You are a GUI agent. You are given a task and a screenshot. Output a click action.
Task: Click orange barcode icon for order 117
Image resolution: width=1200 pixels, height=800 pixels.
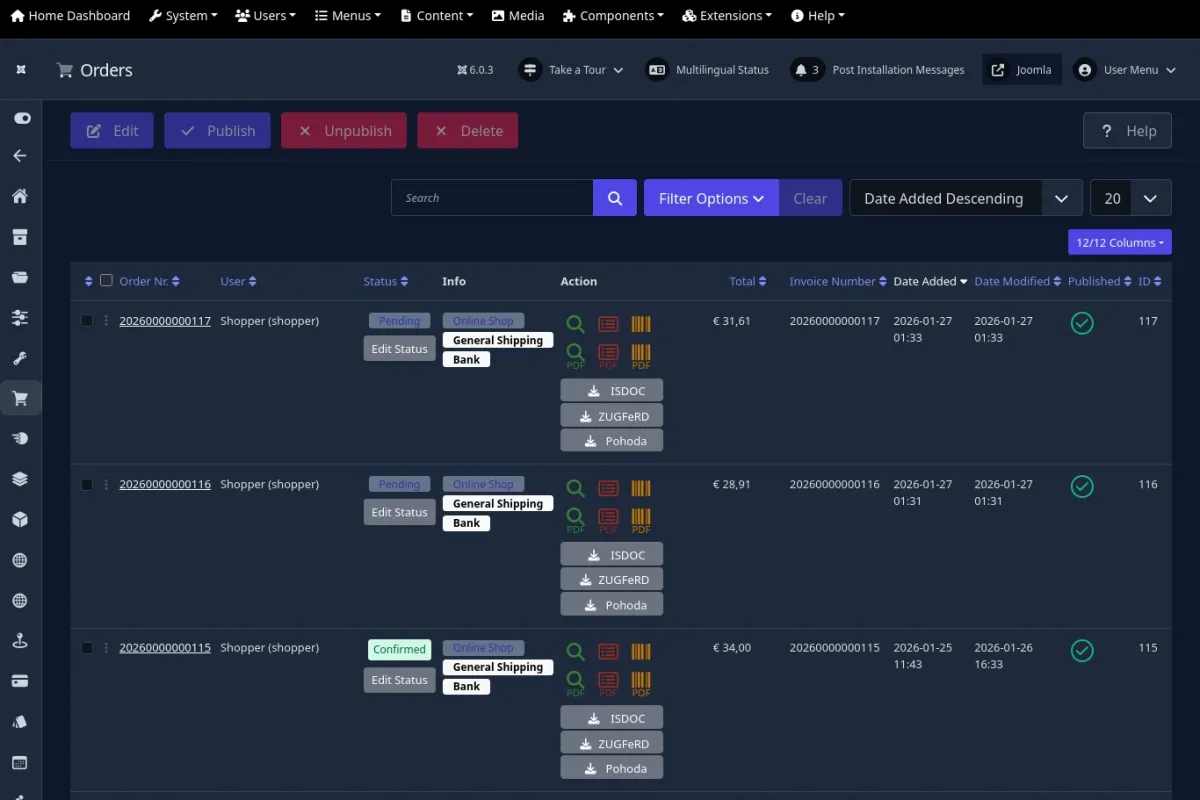(641, 323)
